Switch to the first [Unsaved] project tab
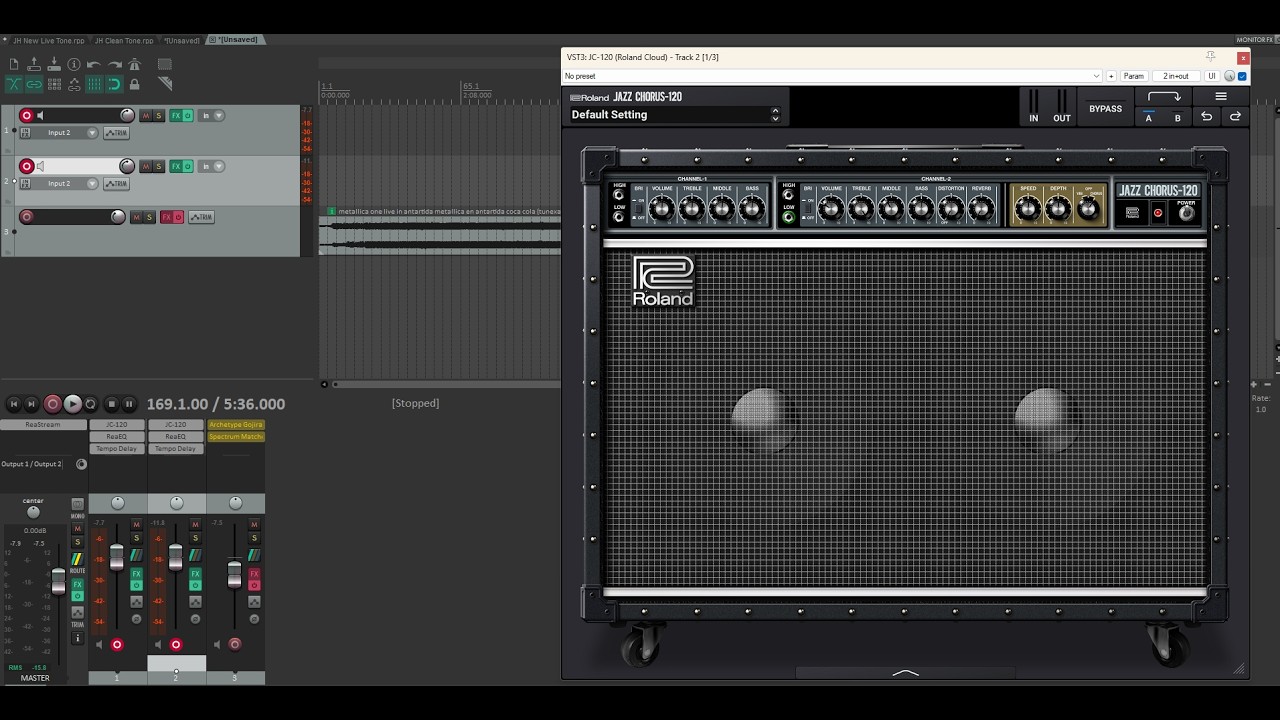Viewport: 1280px width, 720px height. pos(181,41)
